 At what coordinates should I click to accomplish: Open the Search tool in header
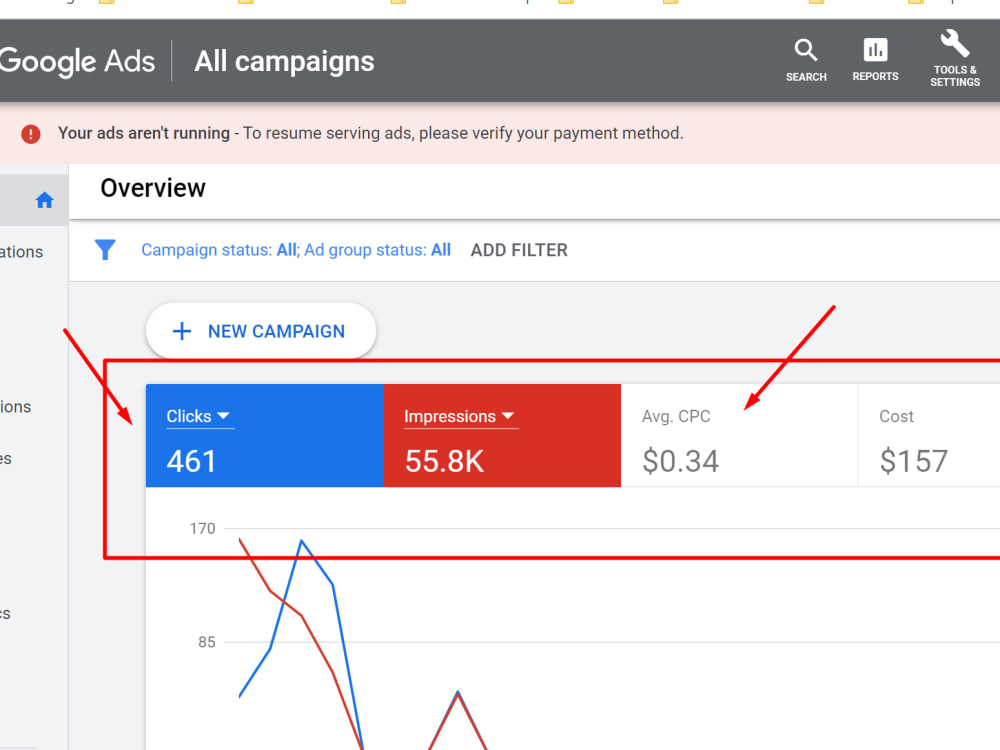(805, 61)
